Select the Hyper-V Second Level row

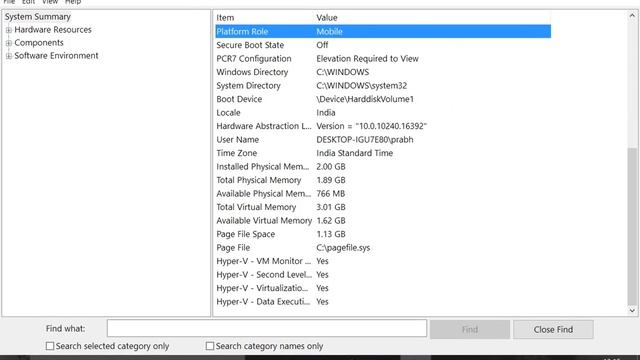pyautogui.click(x=383, y=274)
